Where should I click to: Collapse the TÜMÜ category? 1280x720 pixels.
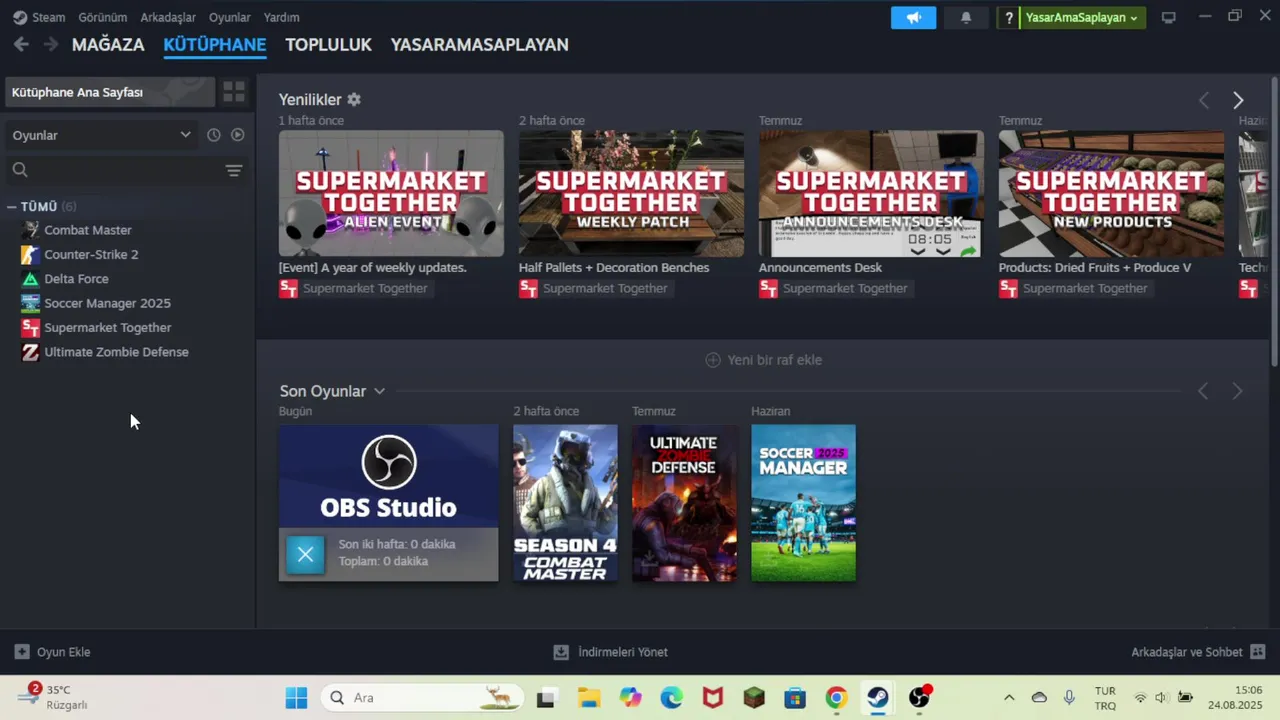(11, 206)
